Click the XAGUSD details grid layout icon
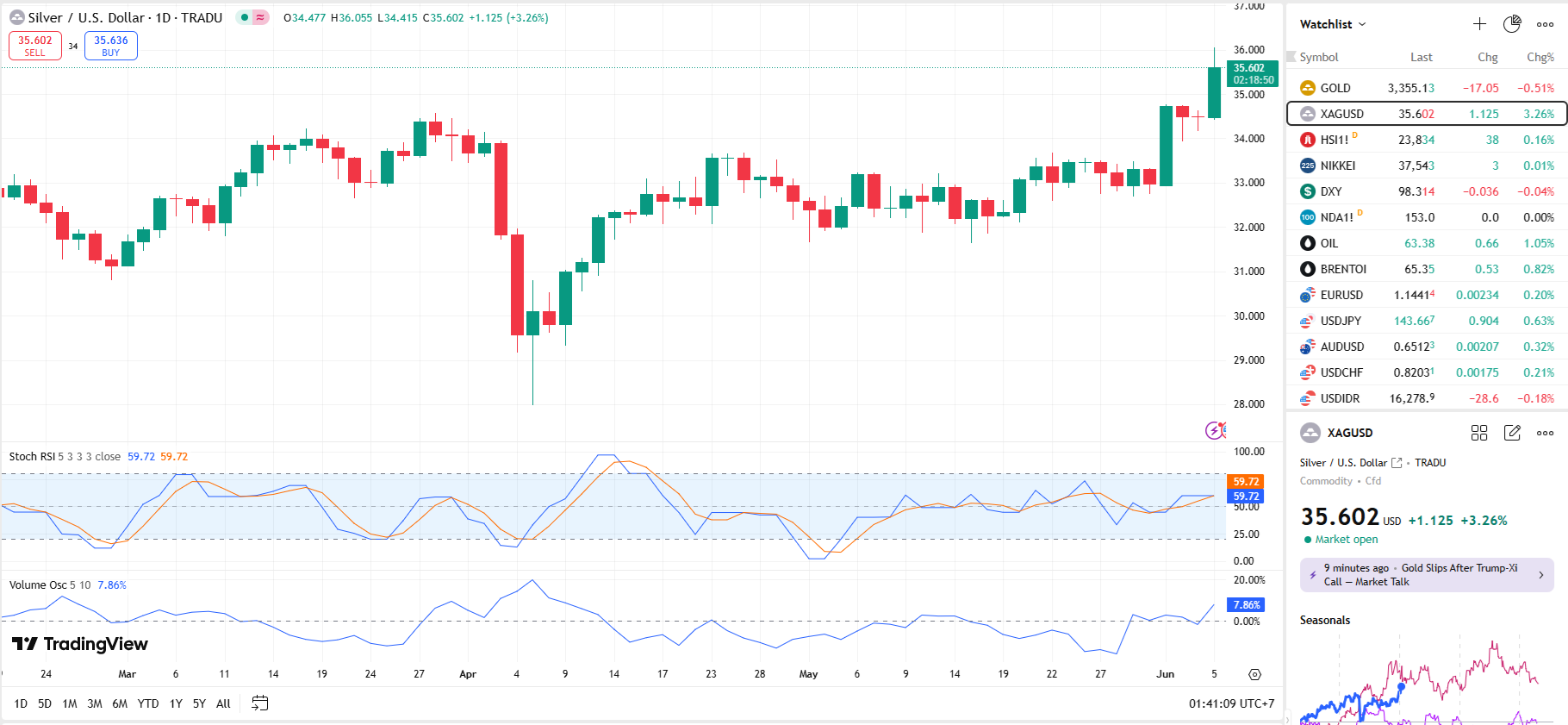 pyautogui.click(x=1479, y=433)
